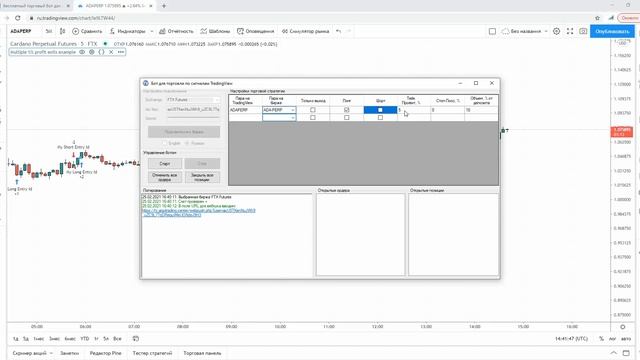Click the Stop Loss % cell in the ADAPERP row

coord(447,110)
